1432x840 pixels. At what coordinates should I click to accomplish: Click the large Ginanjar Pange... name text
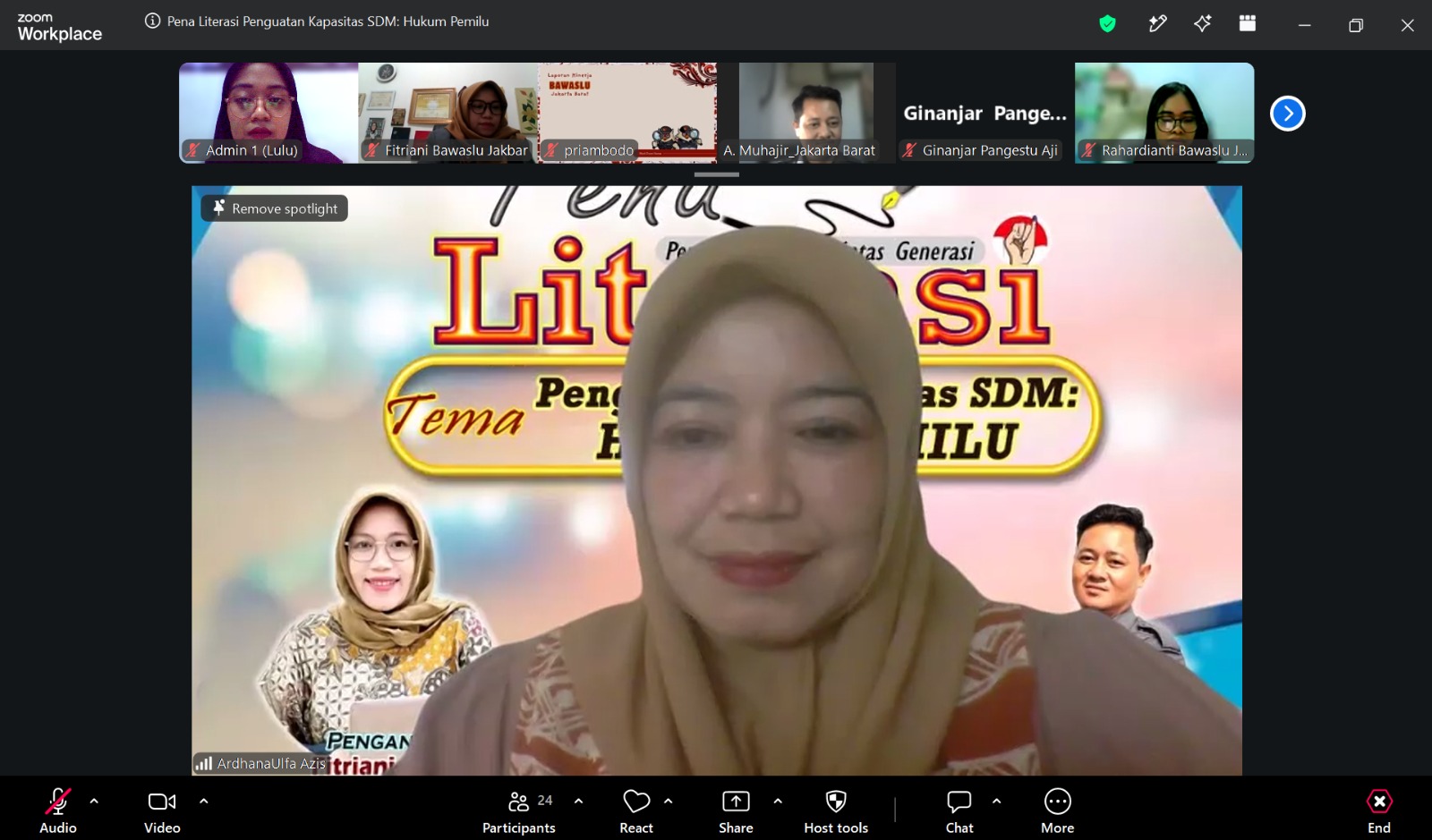point(984,114)
